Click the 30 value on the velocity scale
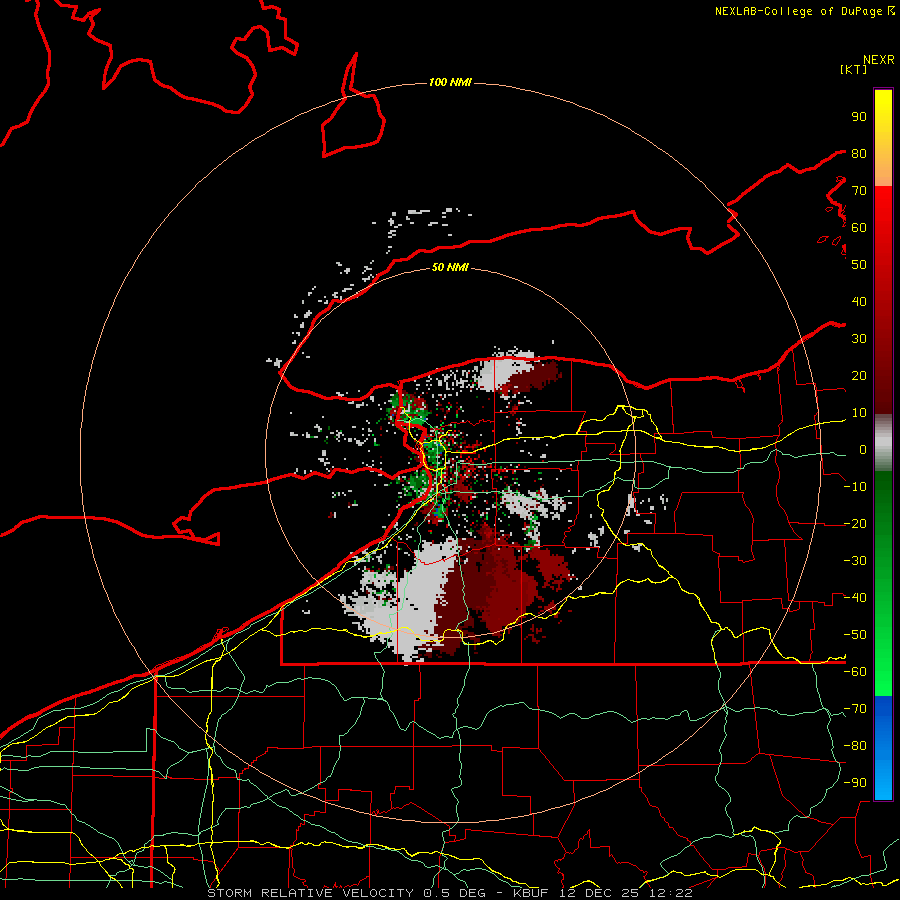The width and height of the screenshot is (900, 900). tap(859, 339)
